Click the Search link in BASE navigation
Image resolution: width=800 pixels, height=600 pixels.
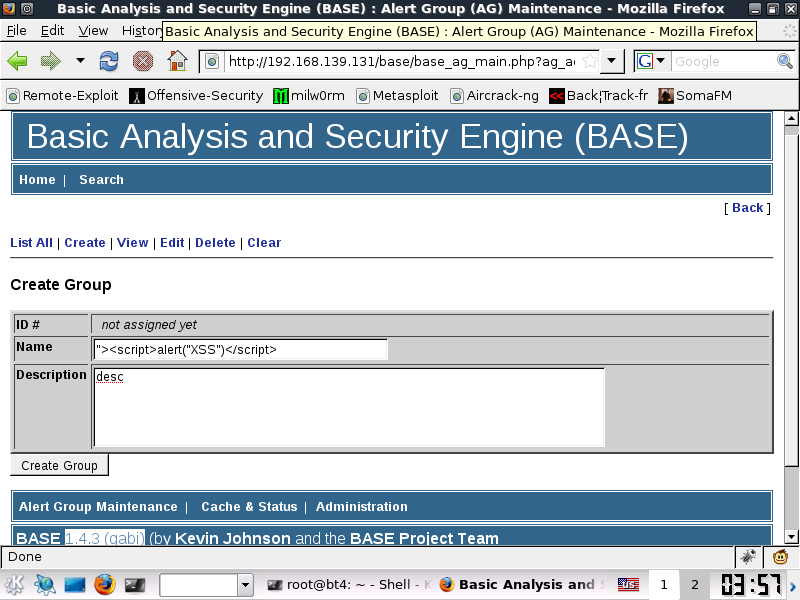[102, 180]
